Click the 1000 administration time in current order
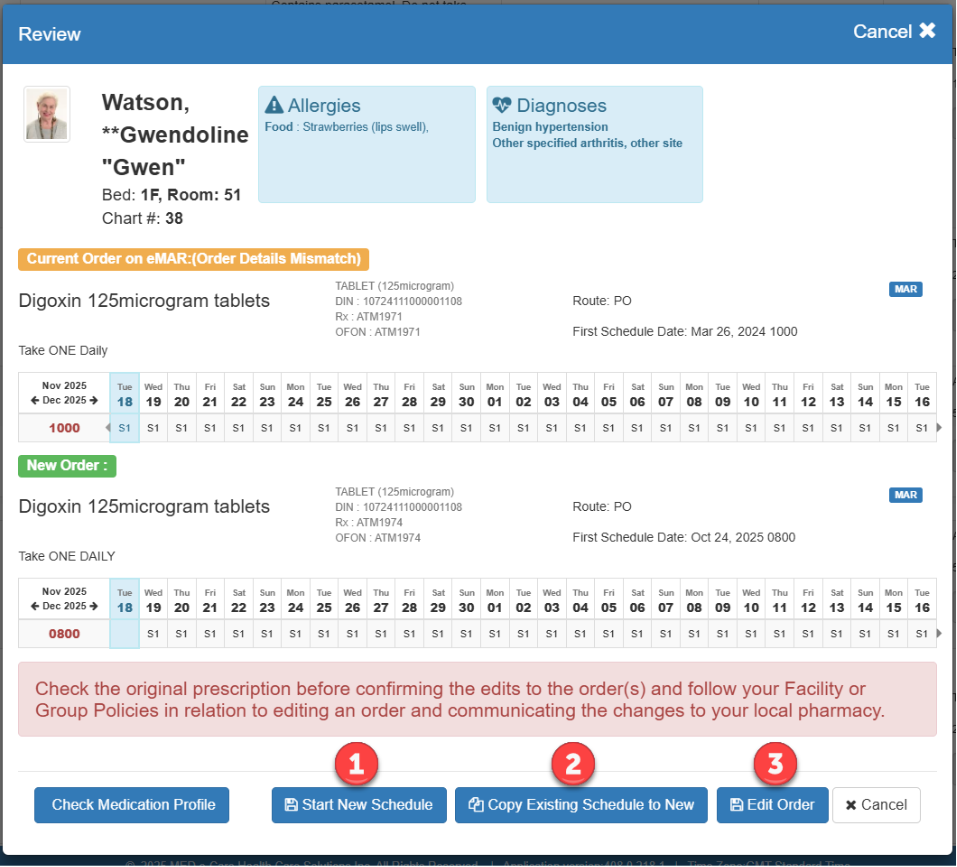 [64, 428]
